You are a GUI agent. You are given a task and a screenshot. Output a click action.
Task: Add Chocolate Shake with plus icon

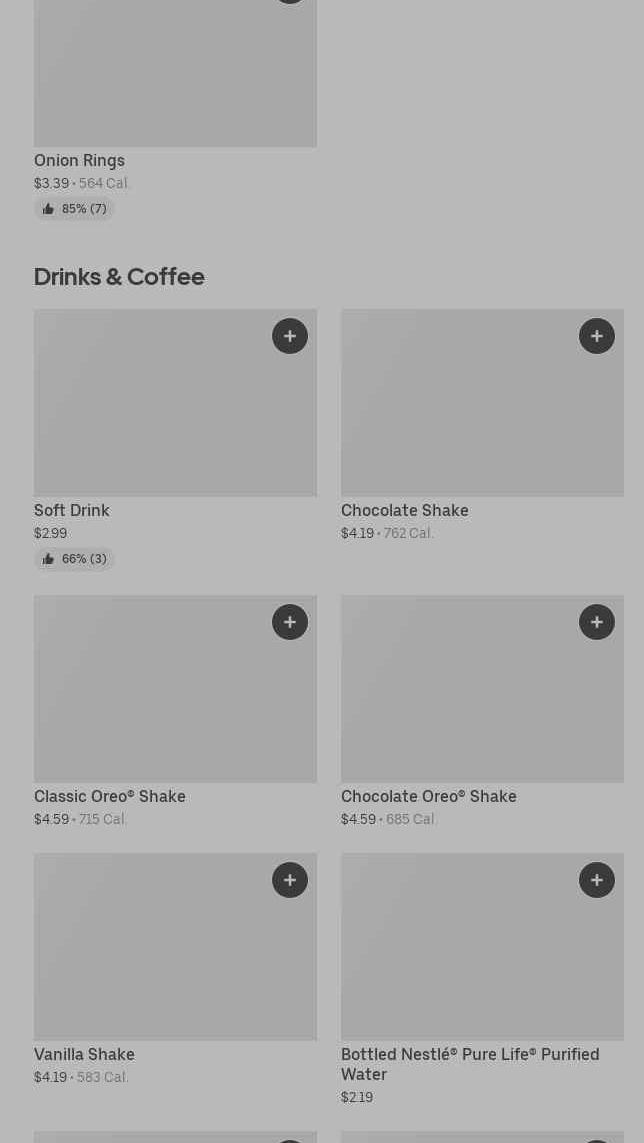click(x=597, y=336)
